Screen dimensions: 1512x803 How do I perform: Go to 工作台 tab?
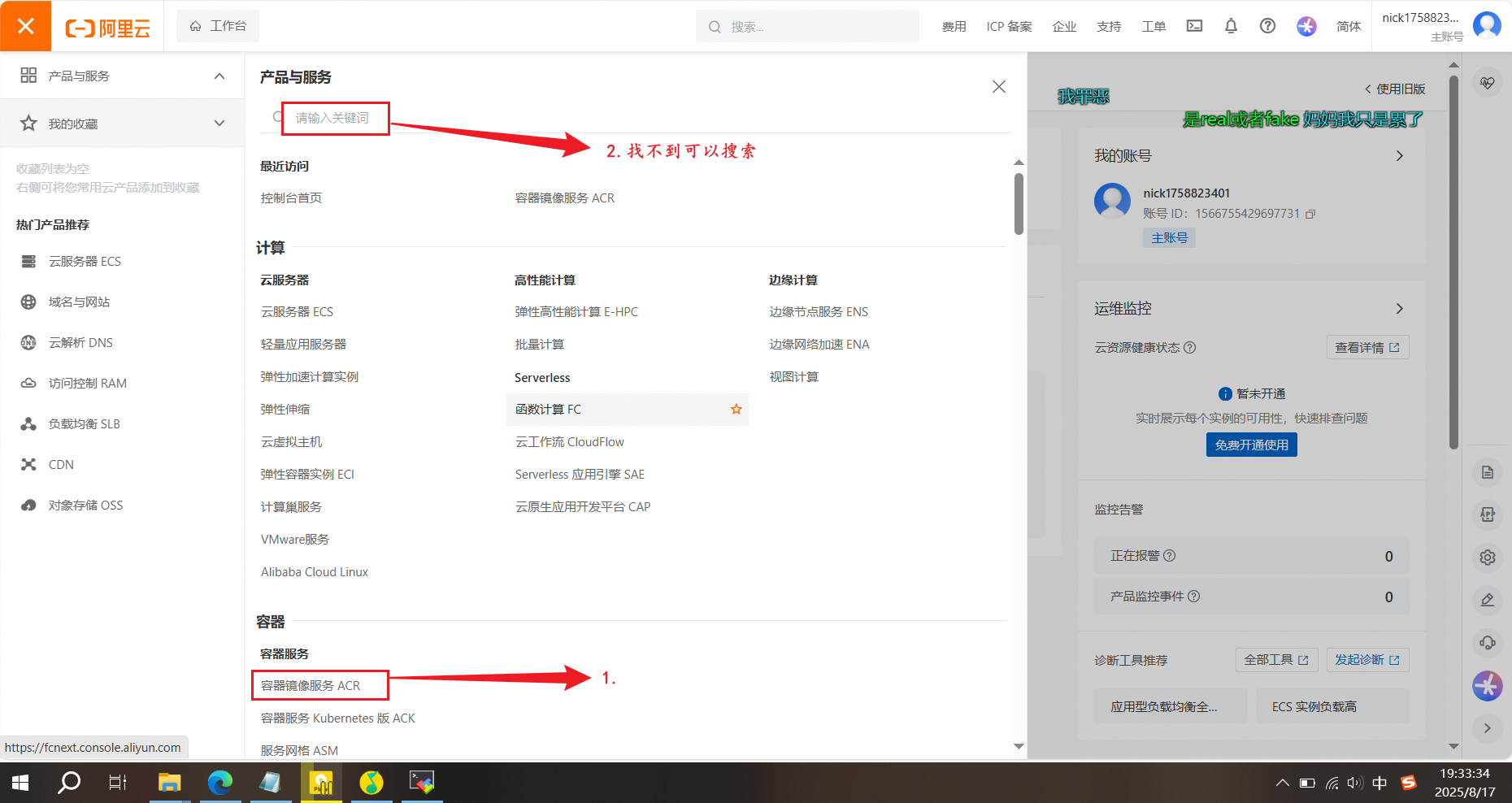point(218,26)
